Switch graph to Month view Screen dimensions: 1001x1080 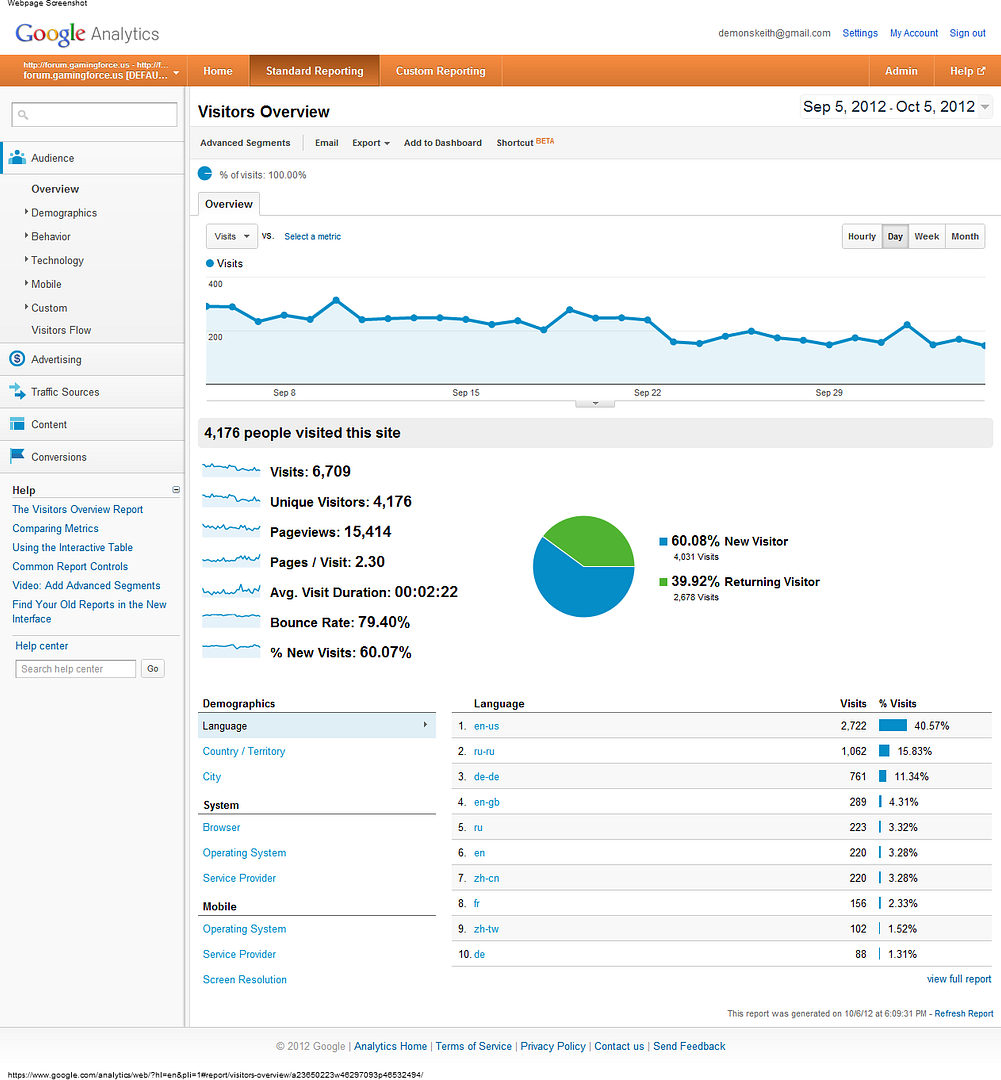[x=964, y=237]
